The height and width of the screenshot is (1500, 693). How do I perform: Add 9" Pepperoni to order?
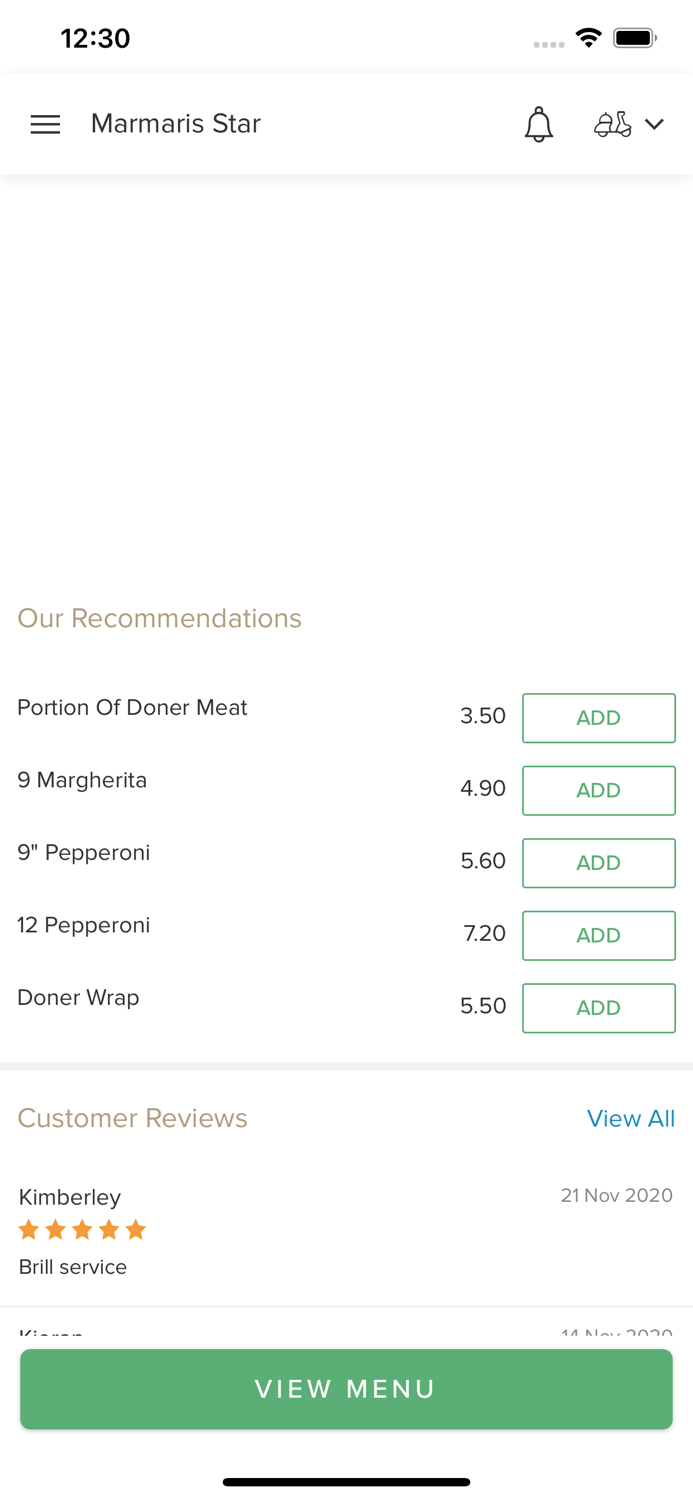coord(598,863)
